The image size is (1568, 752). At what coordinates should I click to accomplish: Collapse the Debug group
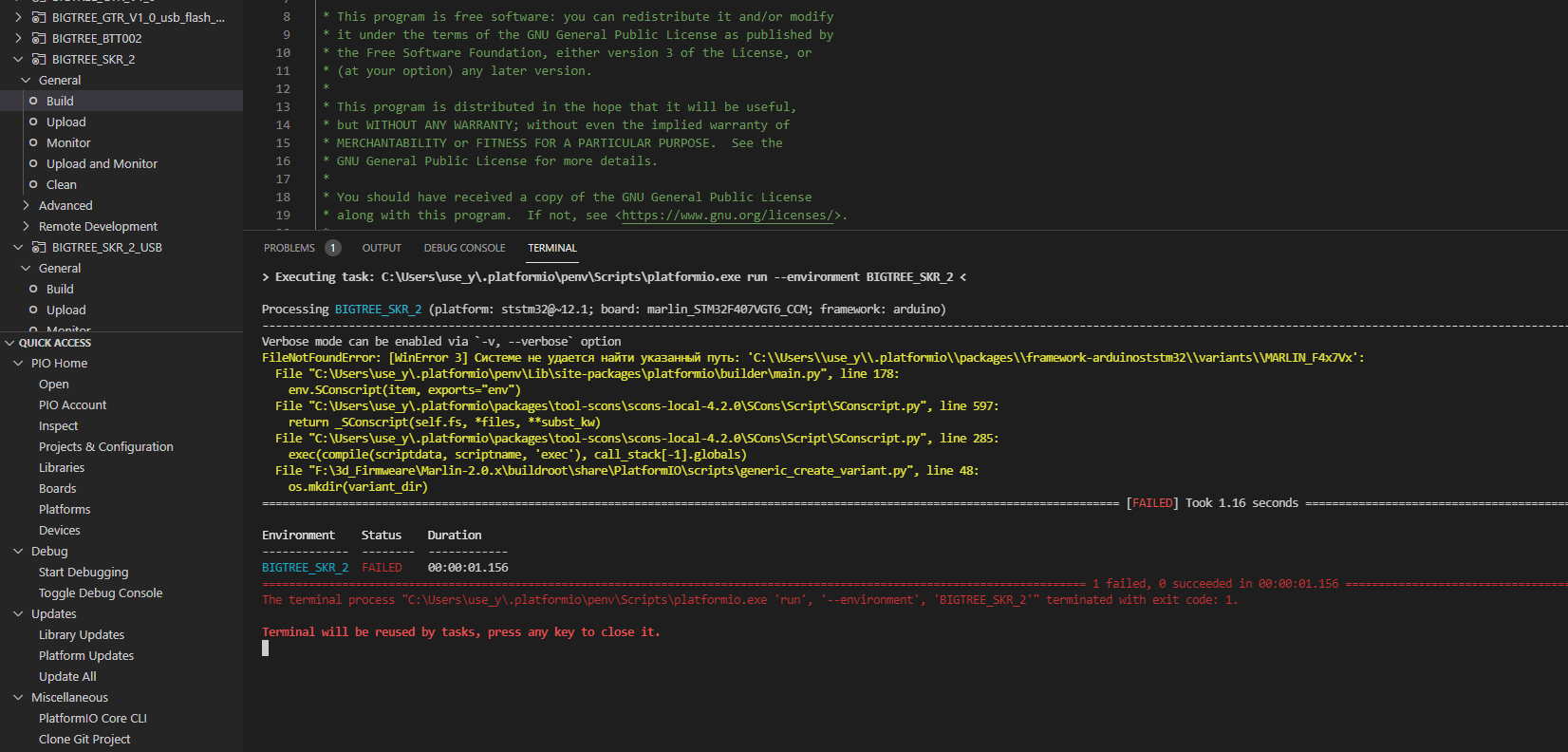click(18, 551)
